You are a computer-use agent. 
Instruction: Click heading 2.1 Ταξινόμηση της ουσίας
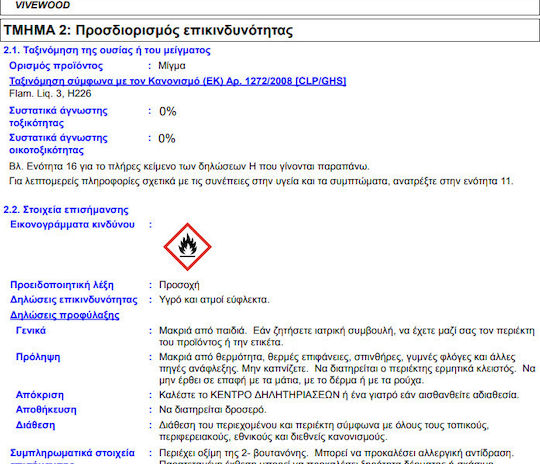[107, 50]
